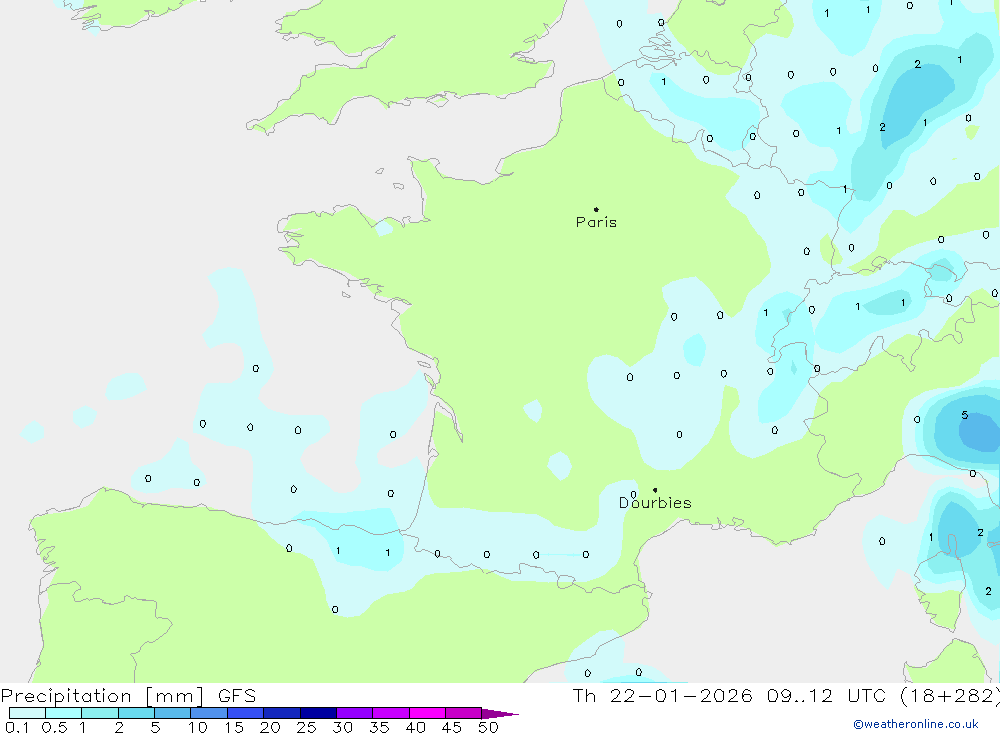Viewport: 1000px width, 733px height.
Task: Open the weatheronline.co.uk copyright link
Action: click(x=916, y=724)
